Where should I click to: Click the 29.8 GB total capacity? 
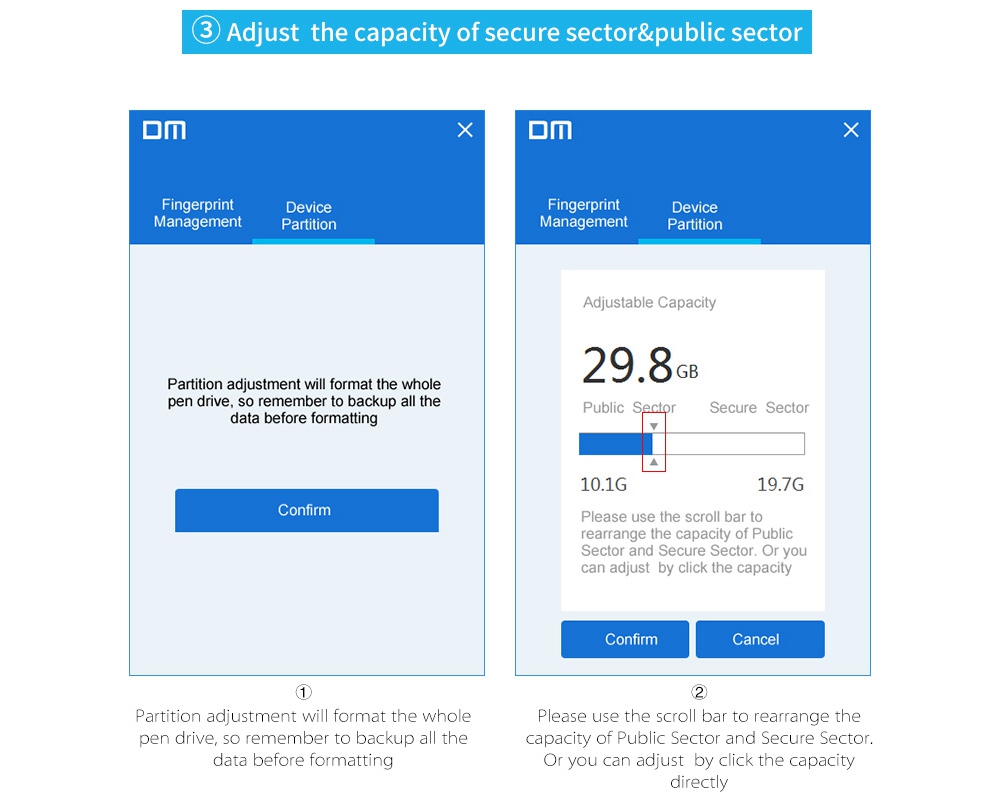640,365
